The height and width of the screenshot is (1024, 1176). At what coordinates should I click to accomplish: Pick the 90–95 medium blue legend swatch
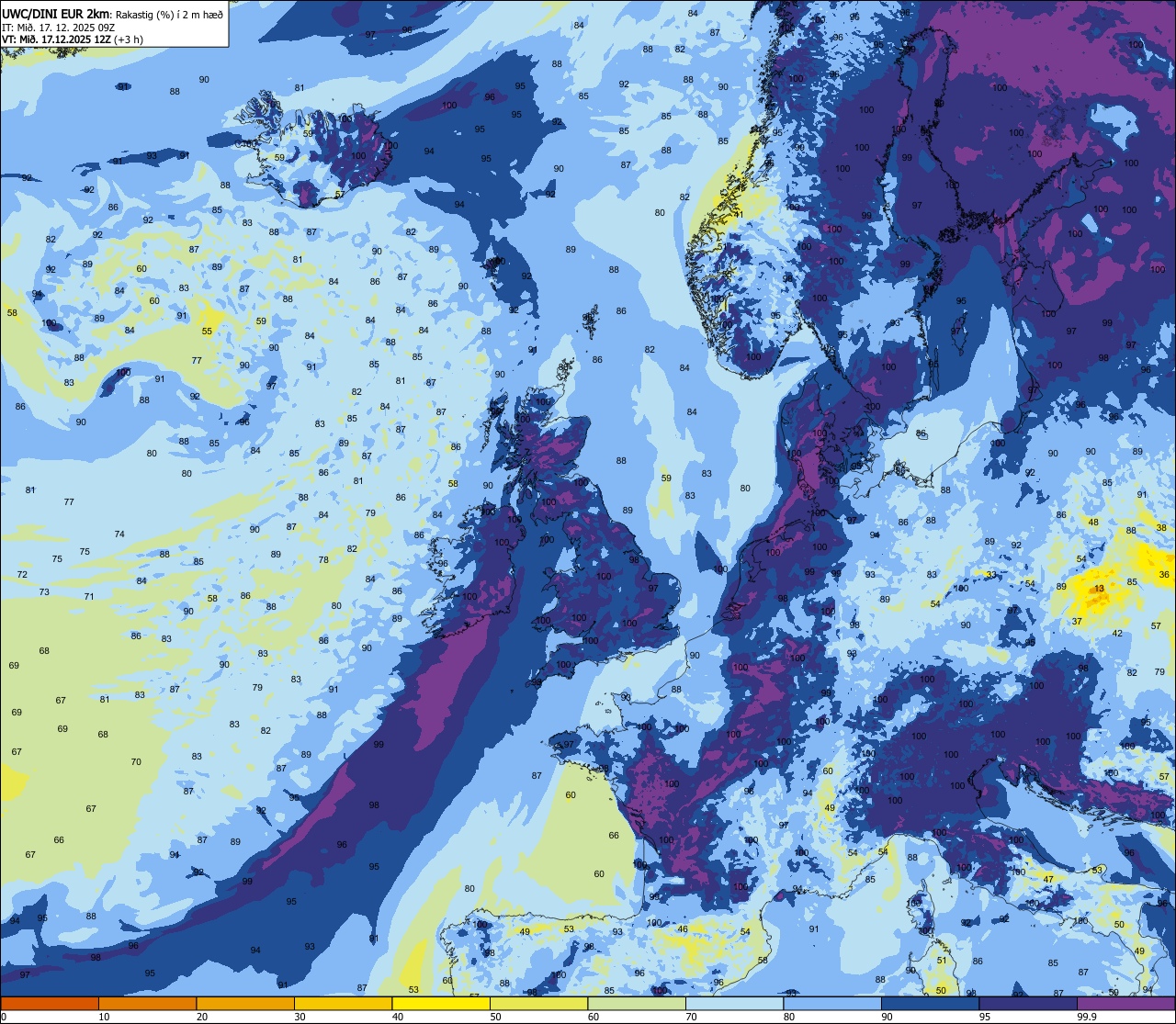point(930,1003)
